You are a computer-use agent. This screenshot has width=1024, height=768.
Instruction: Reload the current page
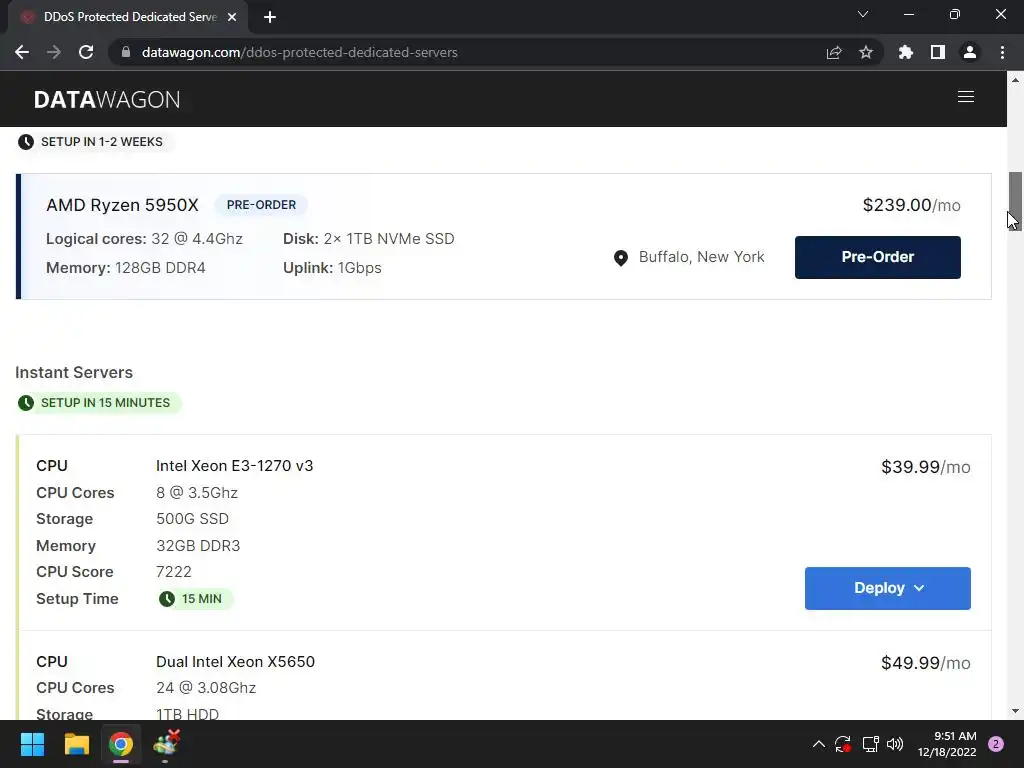coord(86,52)
